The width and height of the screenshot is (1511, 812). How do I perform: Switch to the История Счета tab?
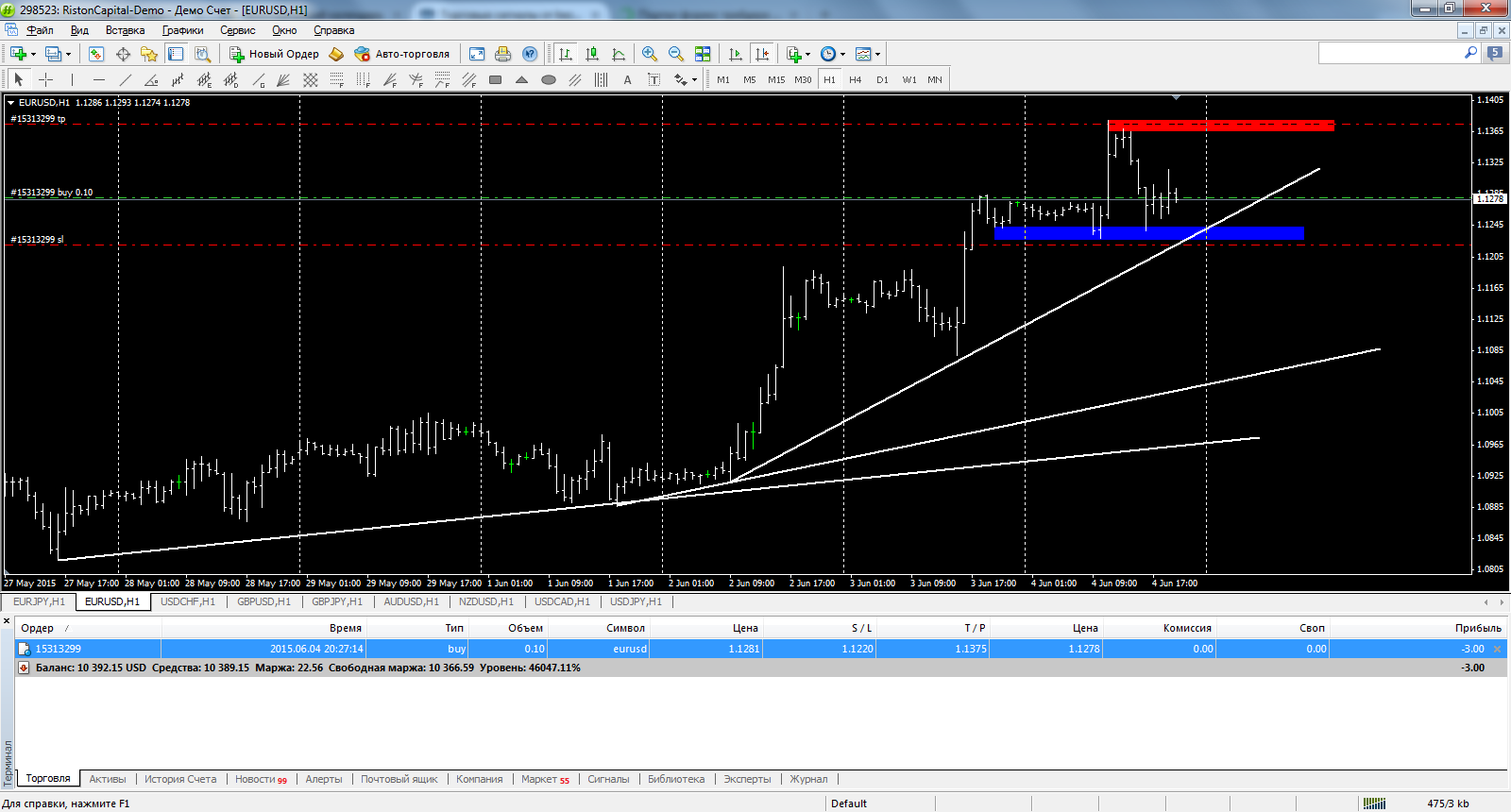[x=180, y=779]
